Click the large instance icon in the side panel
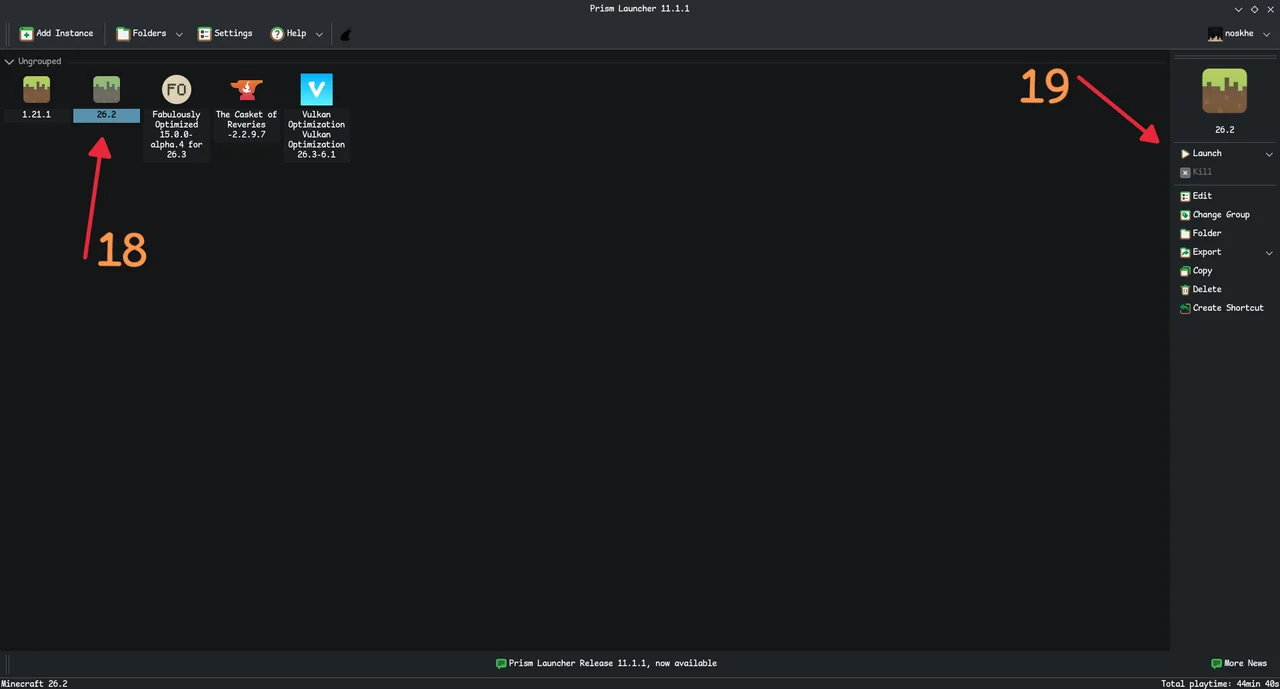 [1224, 92]
